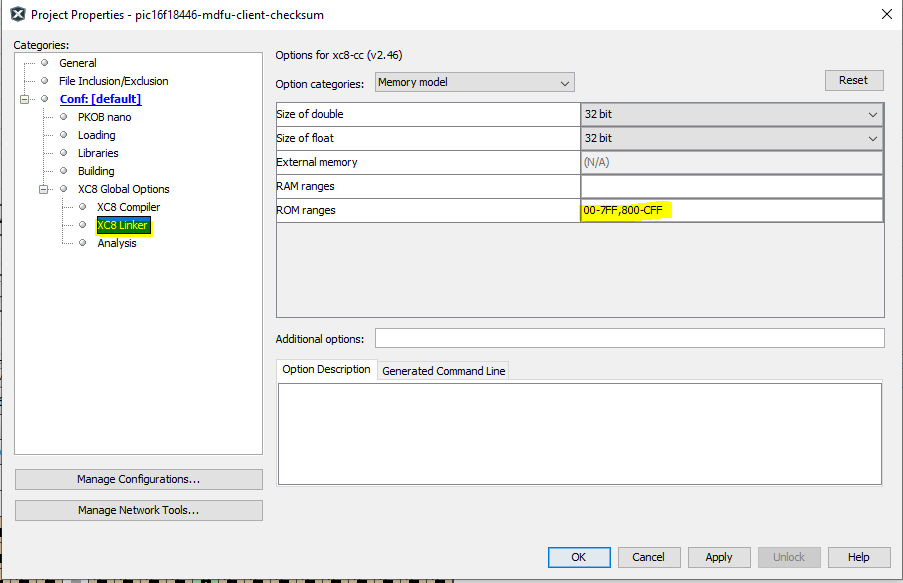Confirm with the OK button
903x583 pixels.
[579, 557]
